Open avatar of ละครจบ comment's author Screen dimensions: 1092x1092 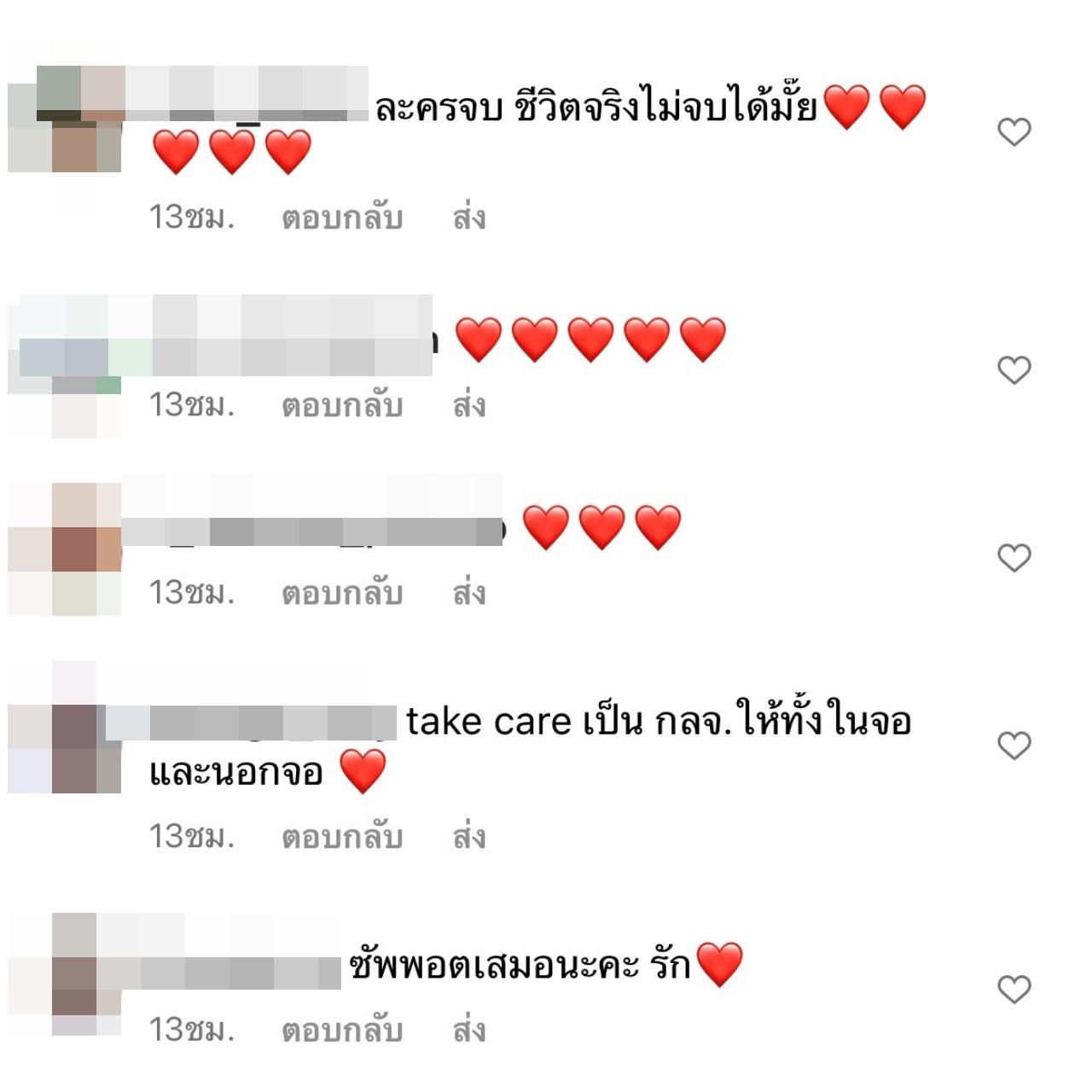[65, 119]
